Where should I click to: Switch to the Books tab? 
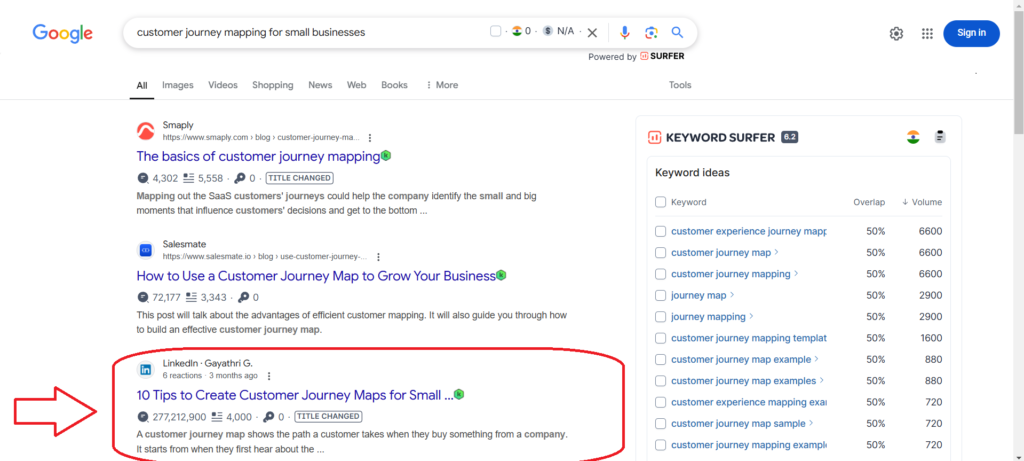pyautogui.click(x=394, y=85)
